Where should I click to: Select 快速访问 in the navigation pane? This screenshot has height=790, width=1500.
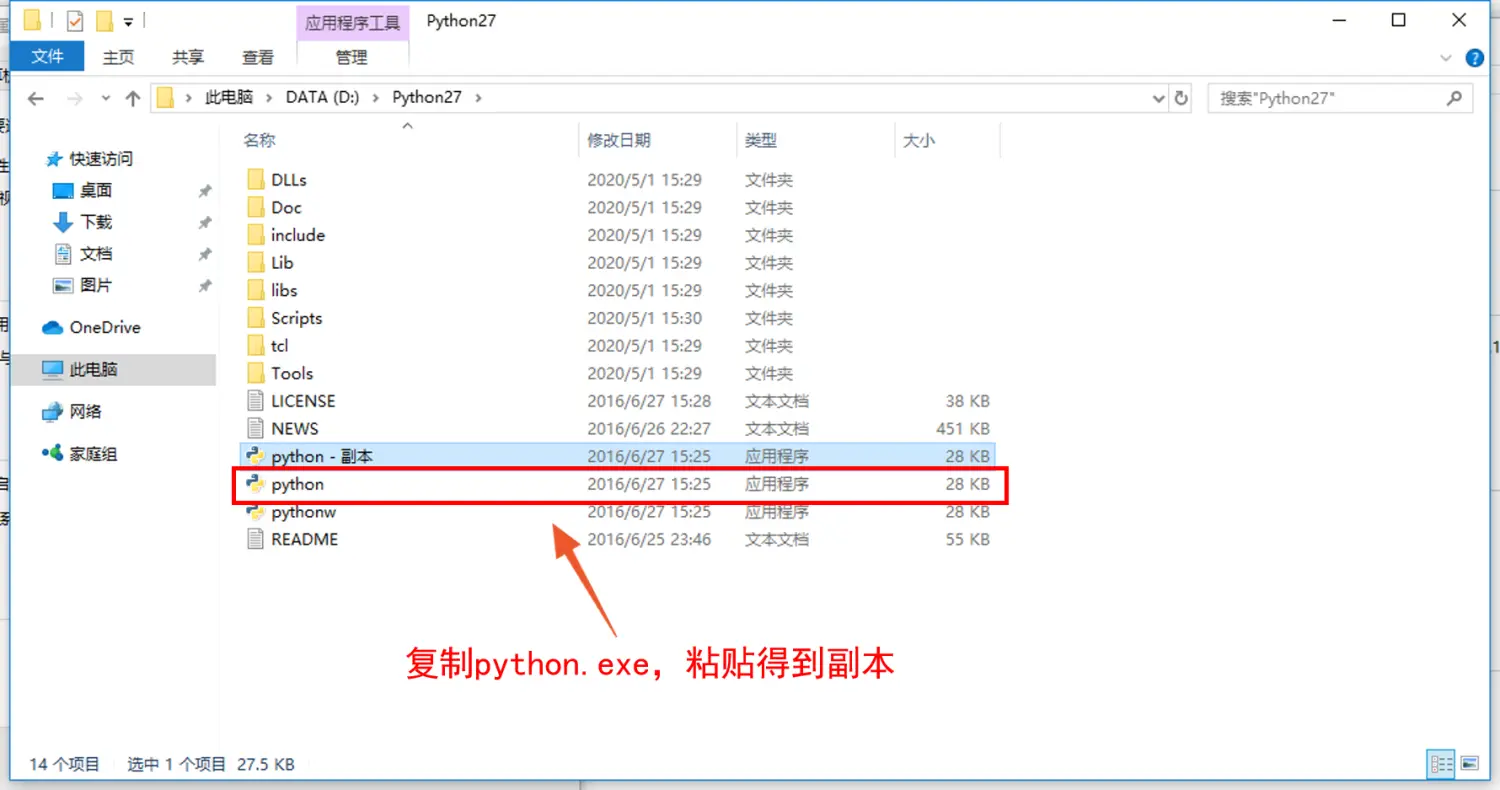[x=101, y=159]
